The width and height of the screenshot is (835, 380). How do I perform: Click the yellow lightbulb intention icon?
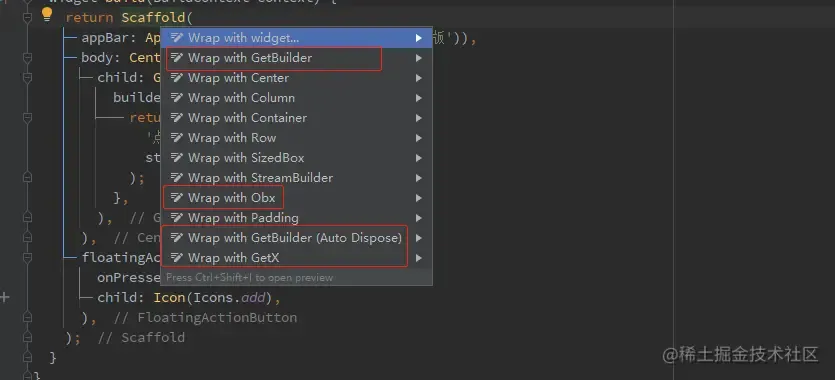pyautogui.click(x=47, y=14)
